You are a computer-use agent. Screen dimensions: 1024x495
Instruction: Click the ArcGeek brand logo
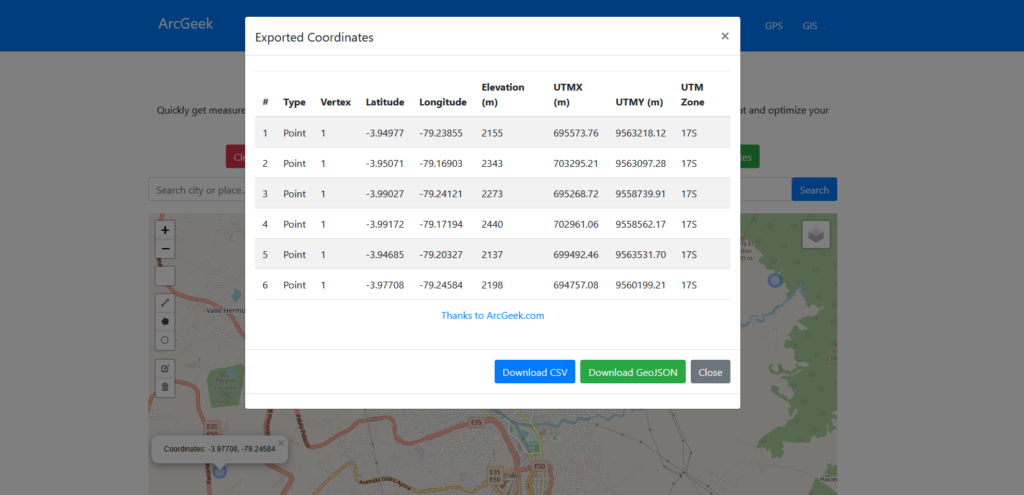[x=185, y=24]
